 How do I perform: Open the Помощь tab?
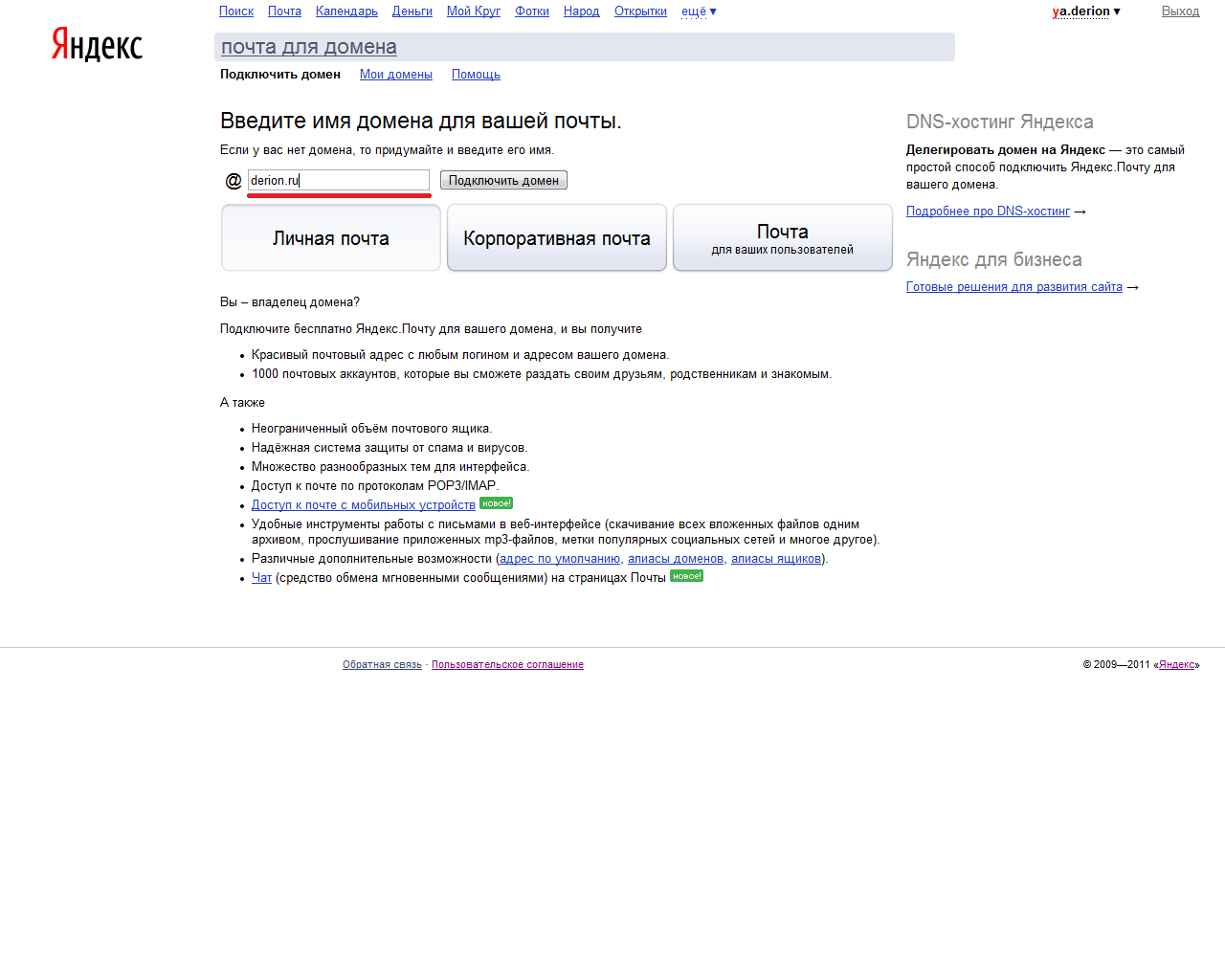(x=476, y=75)
